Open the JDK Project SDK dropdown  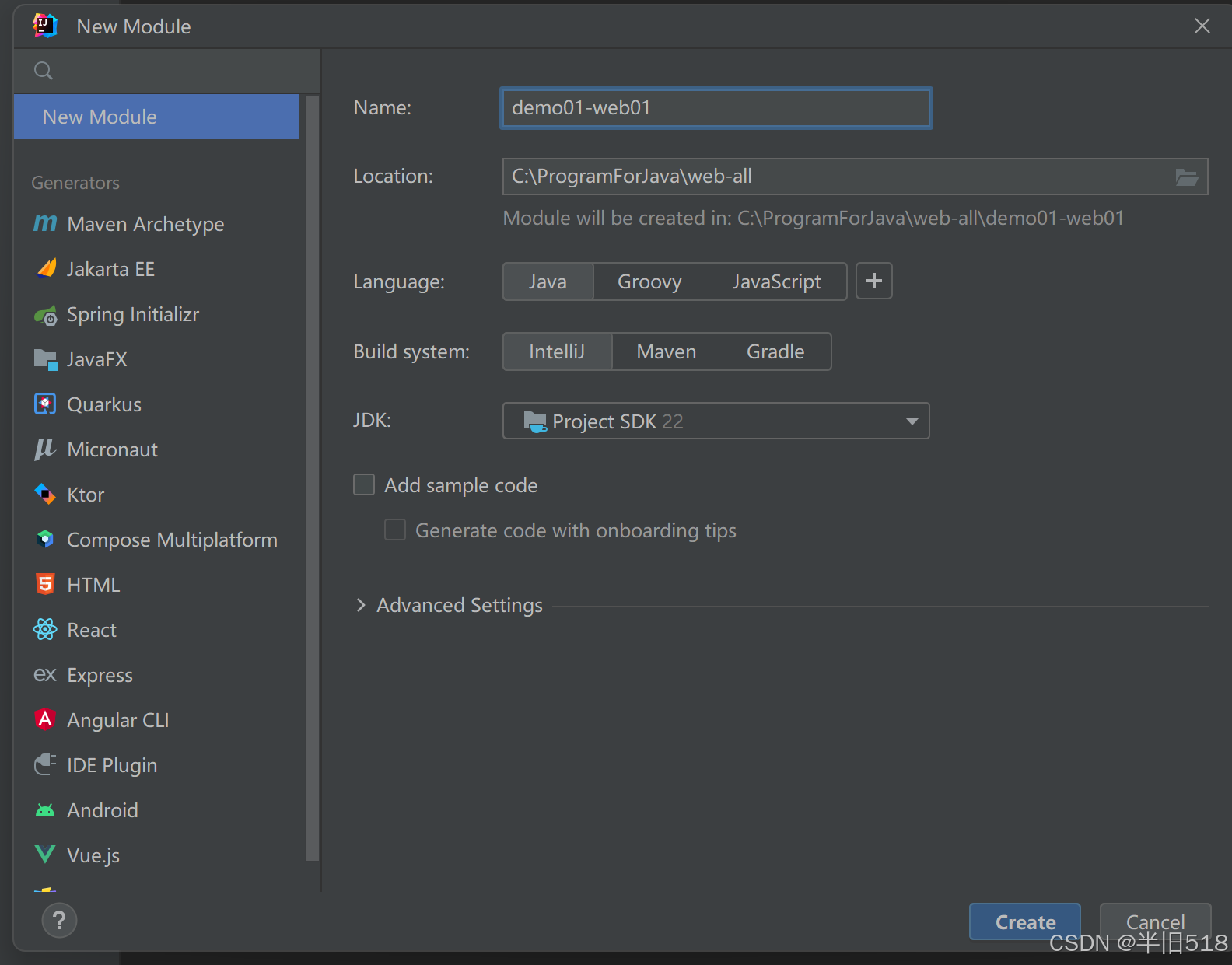click(x=716, y=421)
